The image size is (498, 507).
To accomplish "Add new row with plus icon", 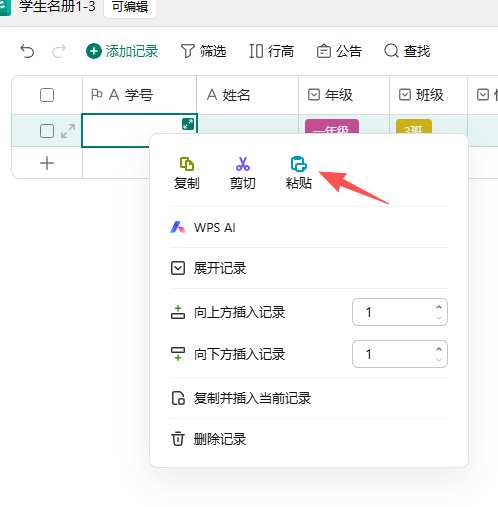I will coord(47,163).
